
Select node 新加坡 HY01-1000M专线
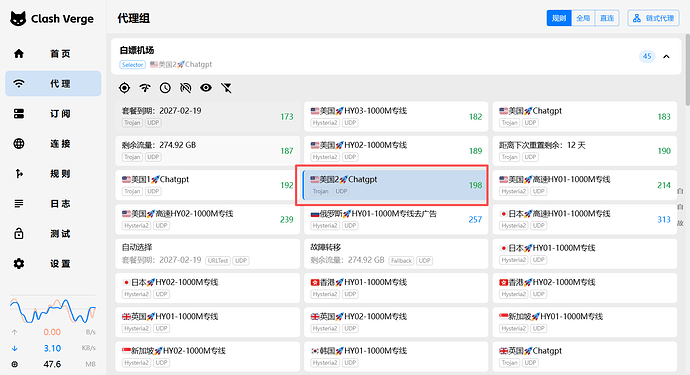point(584,323)
